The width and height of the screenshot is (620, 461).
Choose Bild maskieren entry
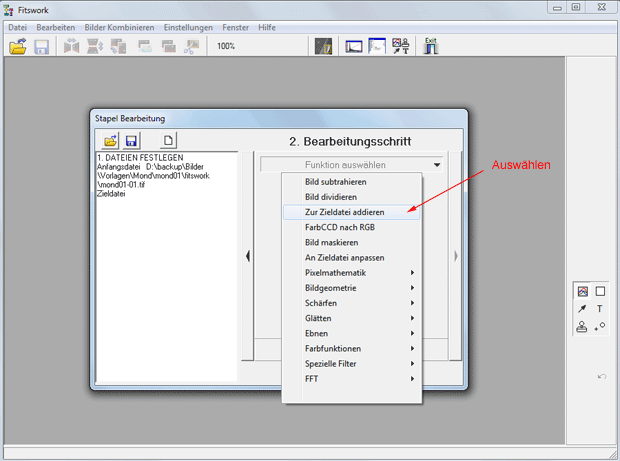click(x=352, y=242)
